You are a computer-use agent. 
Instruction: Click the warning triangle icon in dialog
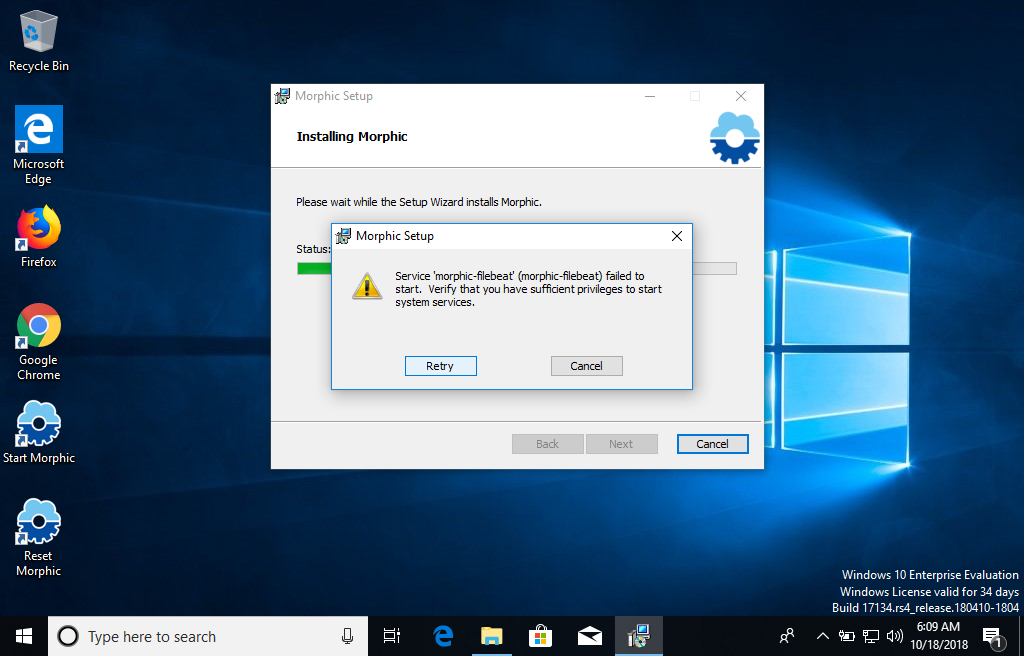tap(367, 286)
